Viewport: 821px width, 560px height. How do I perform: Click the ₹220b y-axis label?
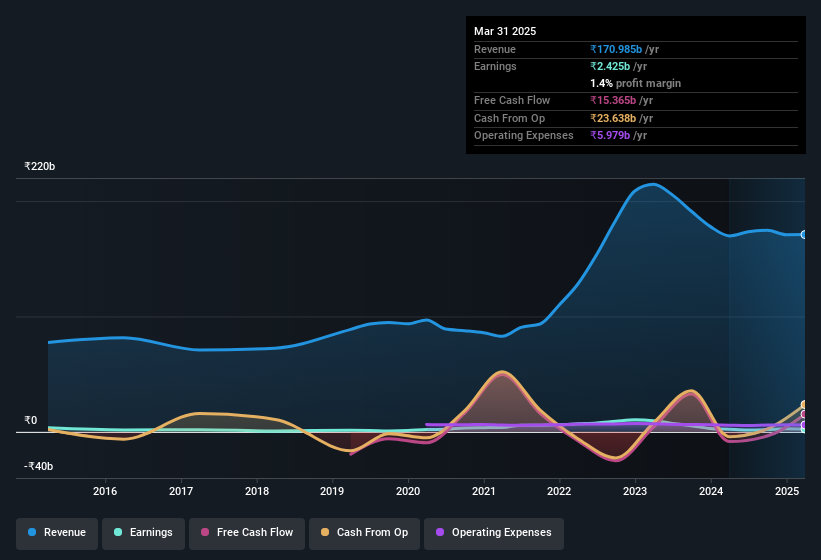pos(39,166)
